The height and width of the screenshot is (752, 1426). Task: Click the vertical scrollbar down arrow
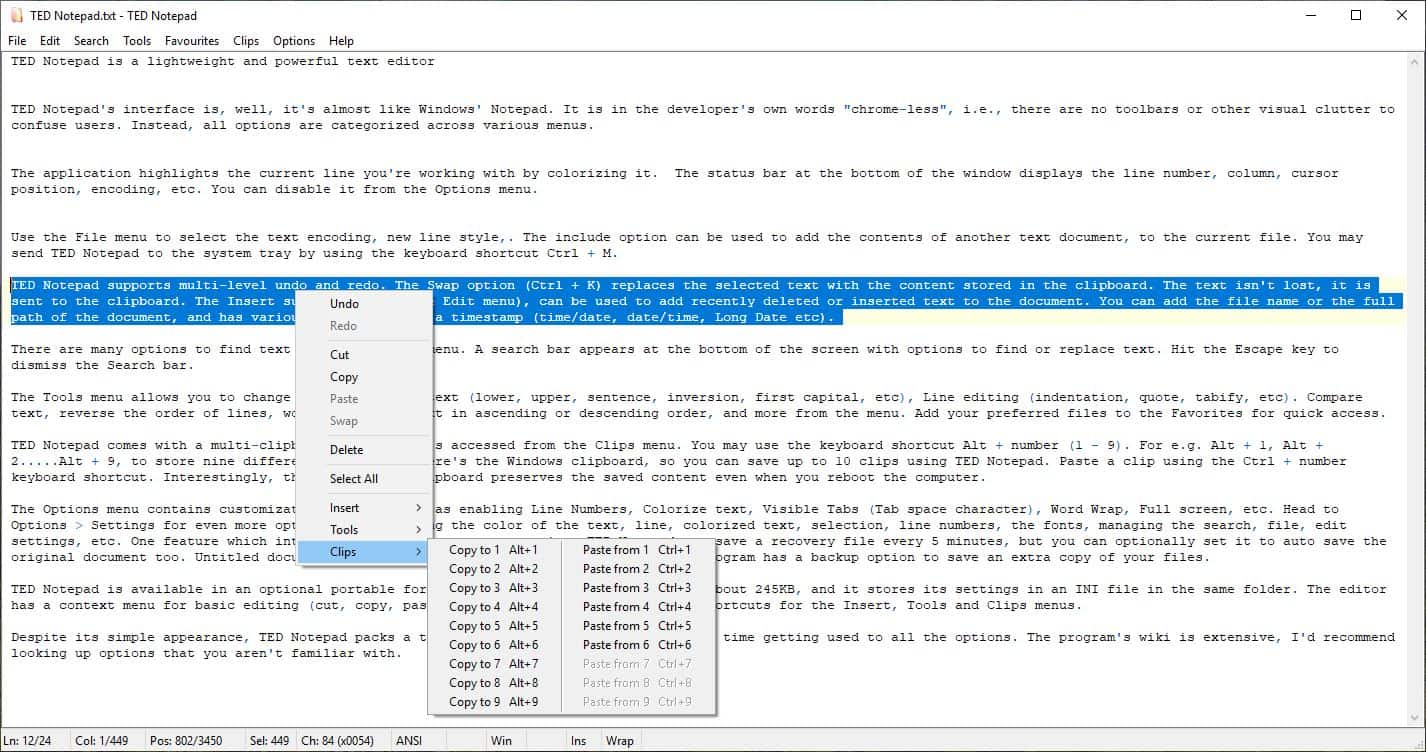1416,719
